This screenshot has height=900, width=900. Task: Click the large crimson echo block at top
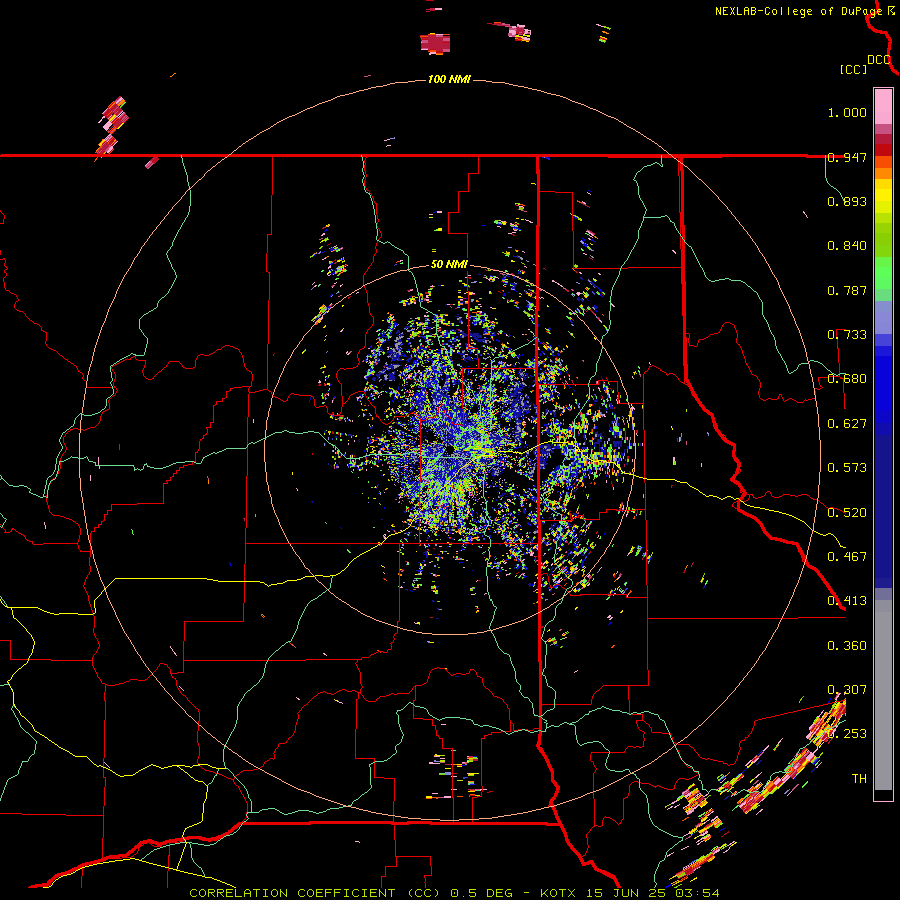pyautogui.click(x=435, y=44)
